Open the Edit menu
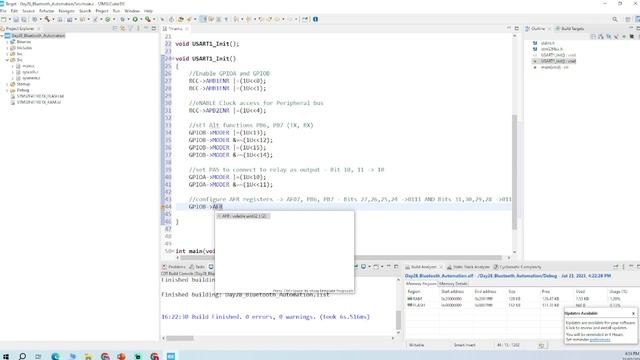Screen dimensions: 640x360 (14, 11)
